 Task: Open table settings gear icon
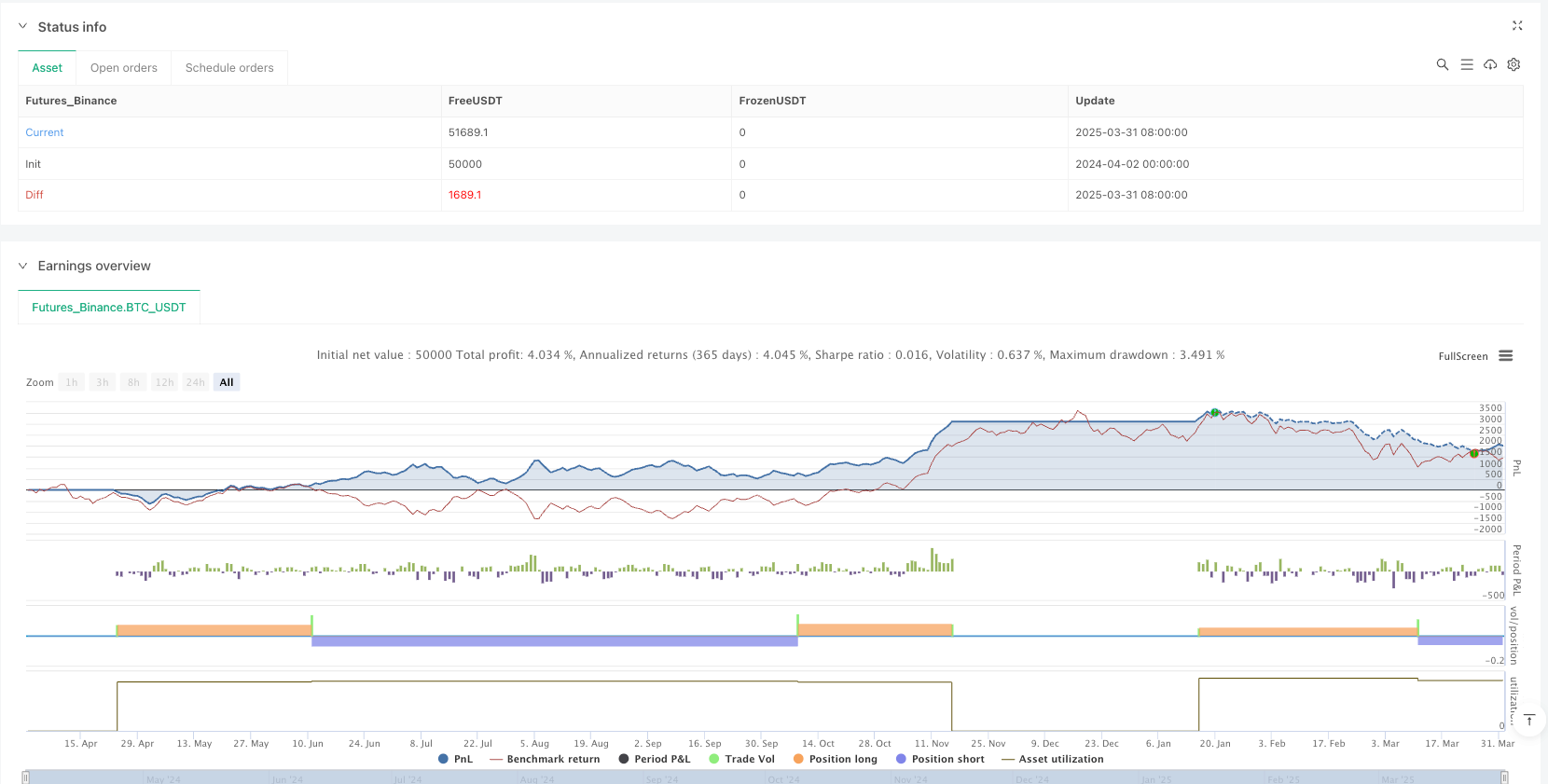point(1513,64)
